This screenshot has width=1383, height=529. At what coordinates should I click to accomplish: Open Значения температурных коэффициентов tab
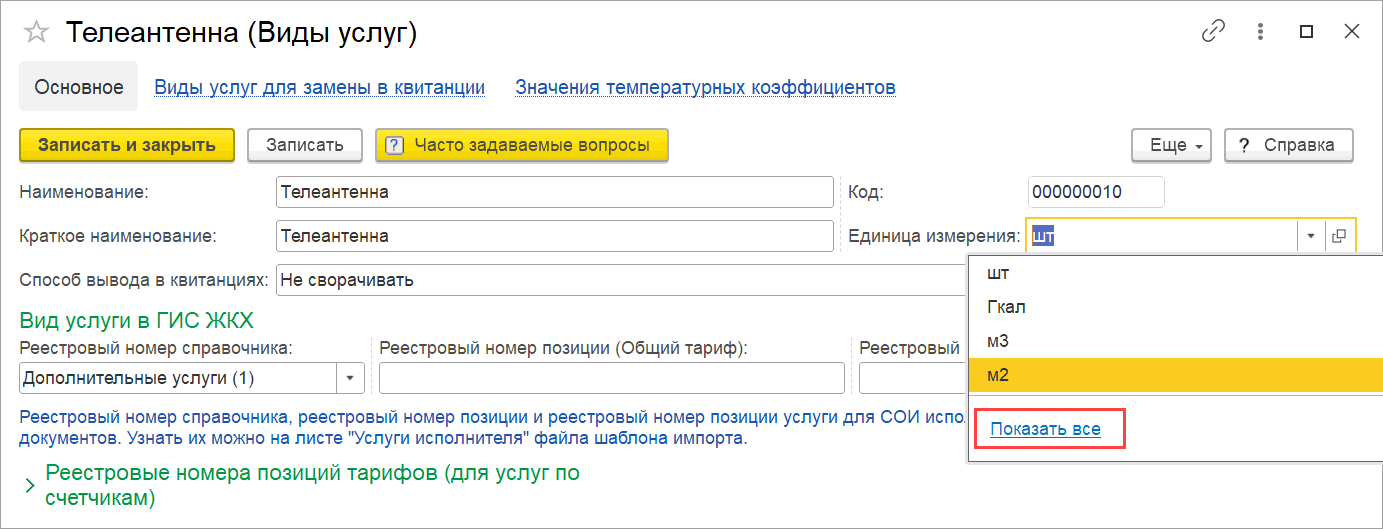pos(705,87)
